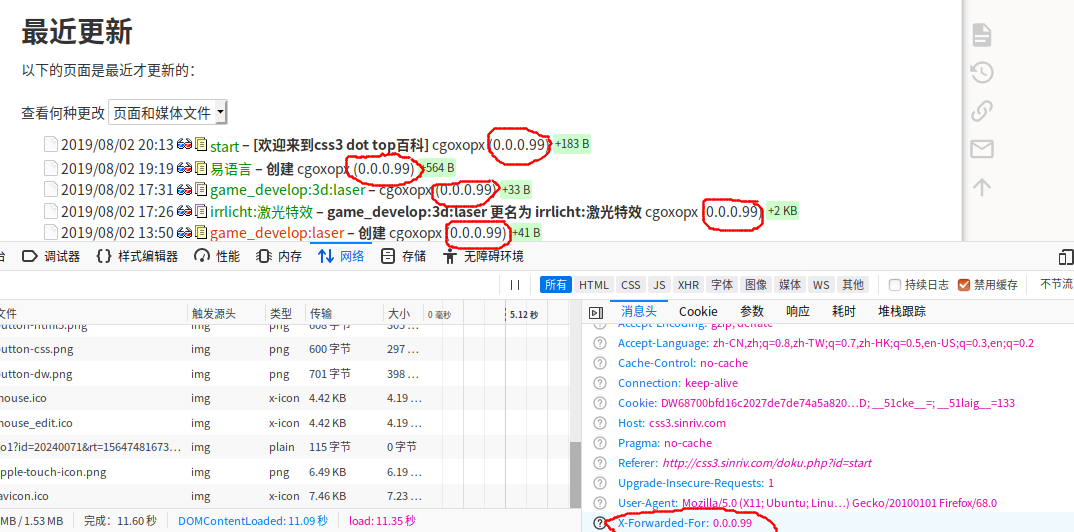
Task: Enable the 持续日志 checkbox
Action: pyautogui.click(x=895, y=285)
